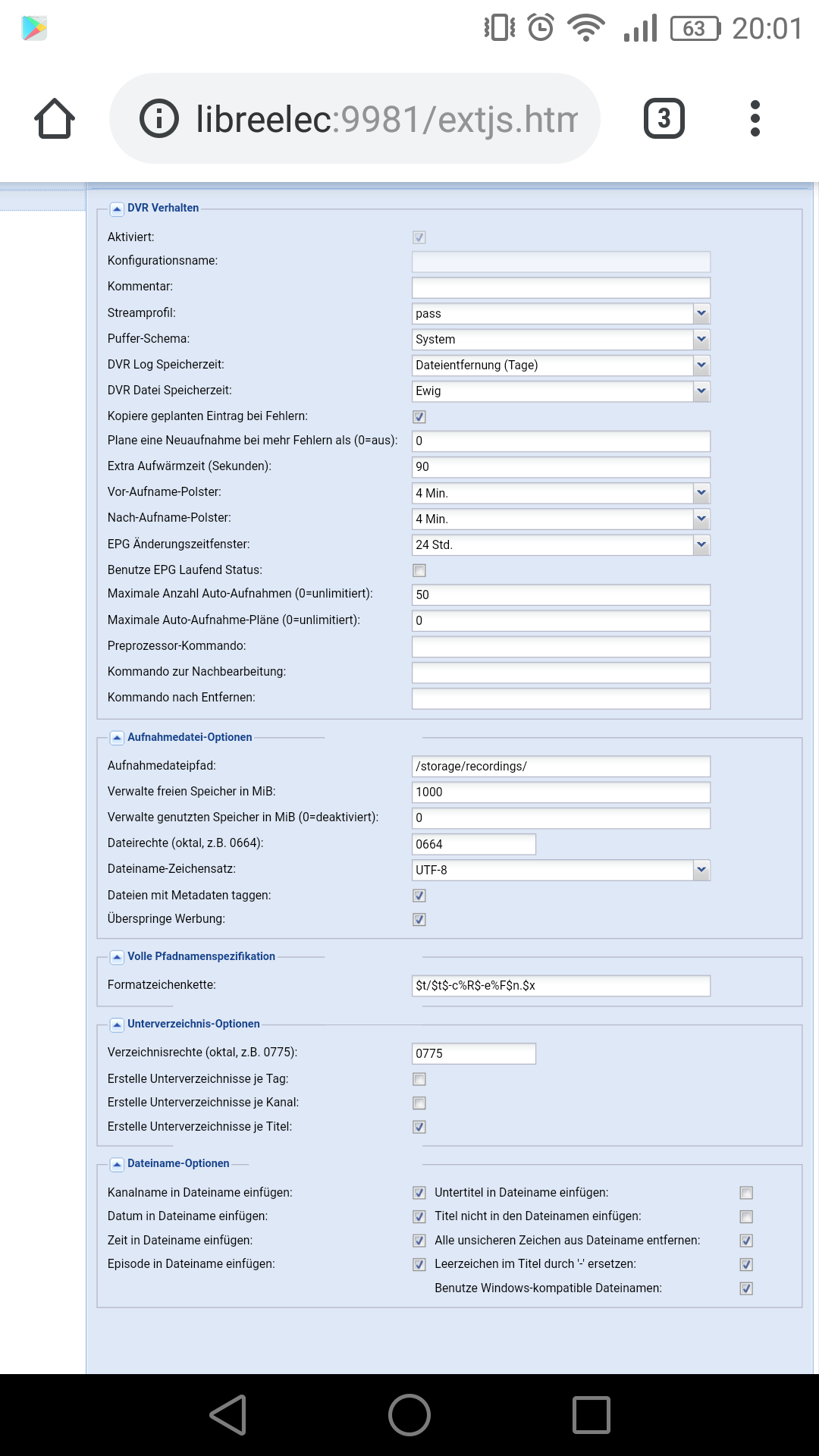819x1456 pixels.
Task: Collapse the Dateiname-Optionen section
Action: (117, 1164)
